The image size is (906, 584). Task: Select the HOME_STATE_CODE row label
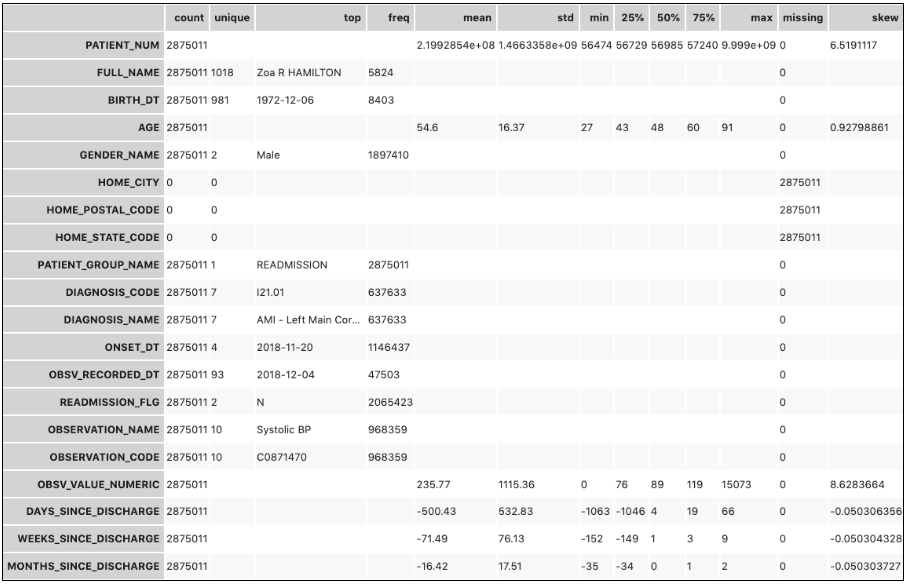click(x=84, y=237)
